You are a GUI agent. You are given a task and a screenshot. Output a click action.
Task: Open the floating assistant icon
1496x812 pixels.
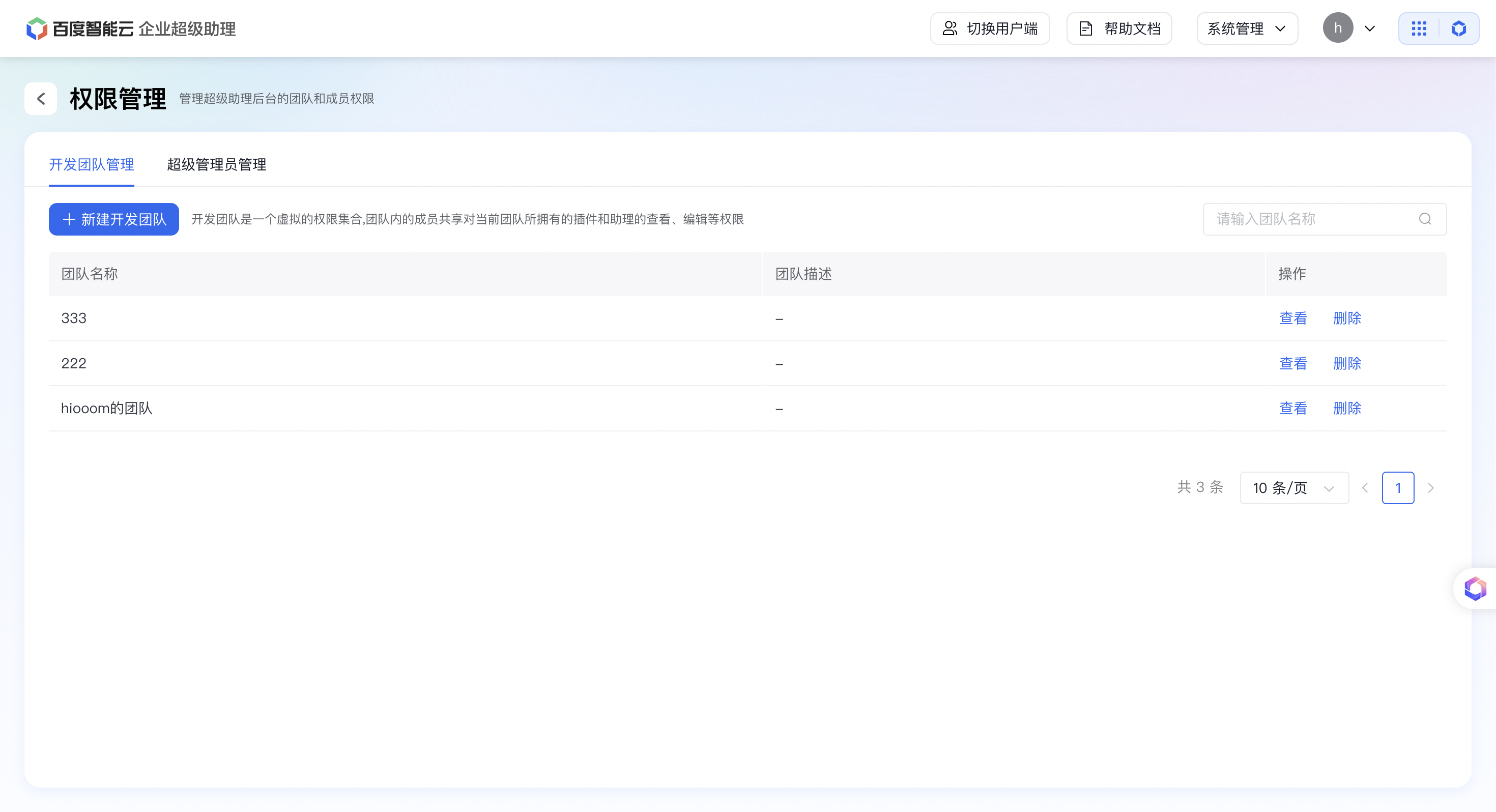(1475, 588)
